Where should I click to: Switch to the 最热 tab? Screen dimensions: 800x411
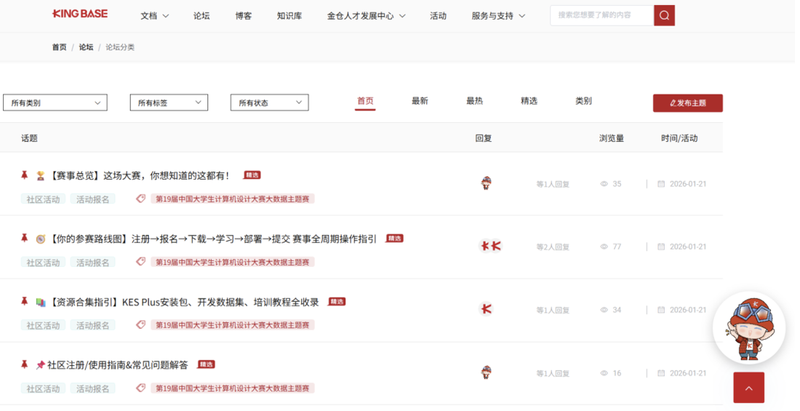click(474, 101)
